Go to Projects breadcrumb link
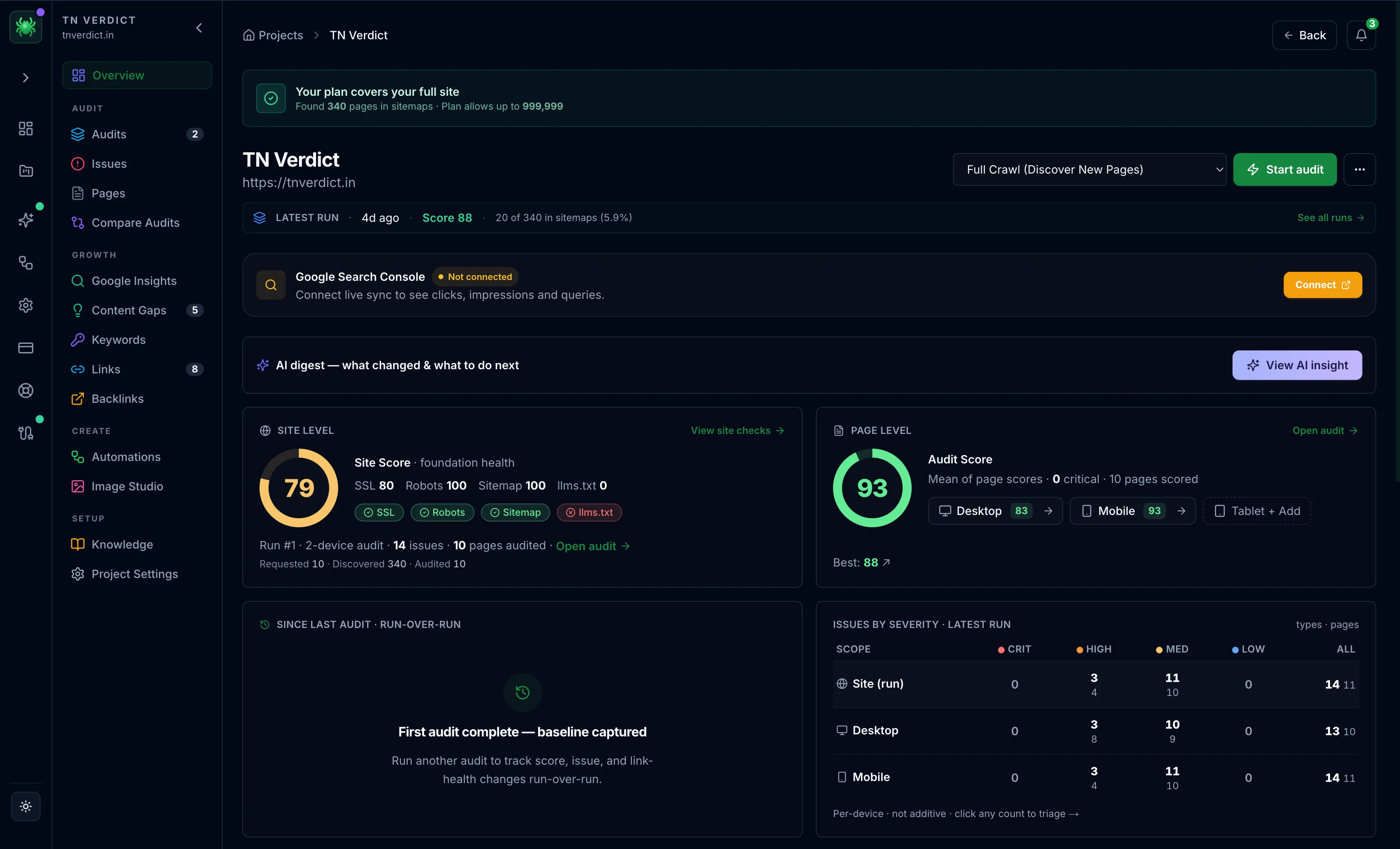Image resolution: width=1400 pixels, height=849 pixels. [273, 35]
